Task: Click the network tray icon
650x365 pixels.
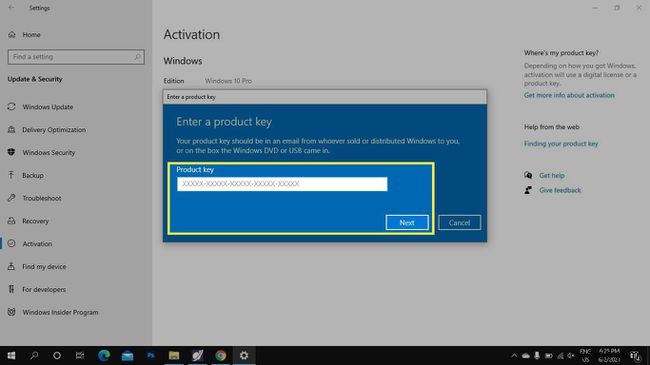Action: coord(560,355)
